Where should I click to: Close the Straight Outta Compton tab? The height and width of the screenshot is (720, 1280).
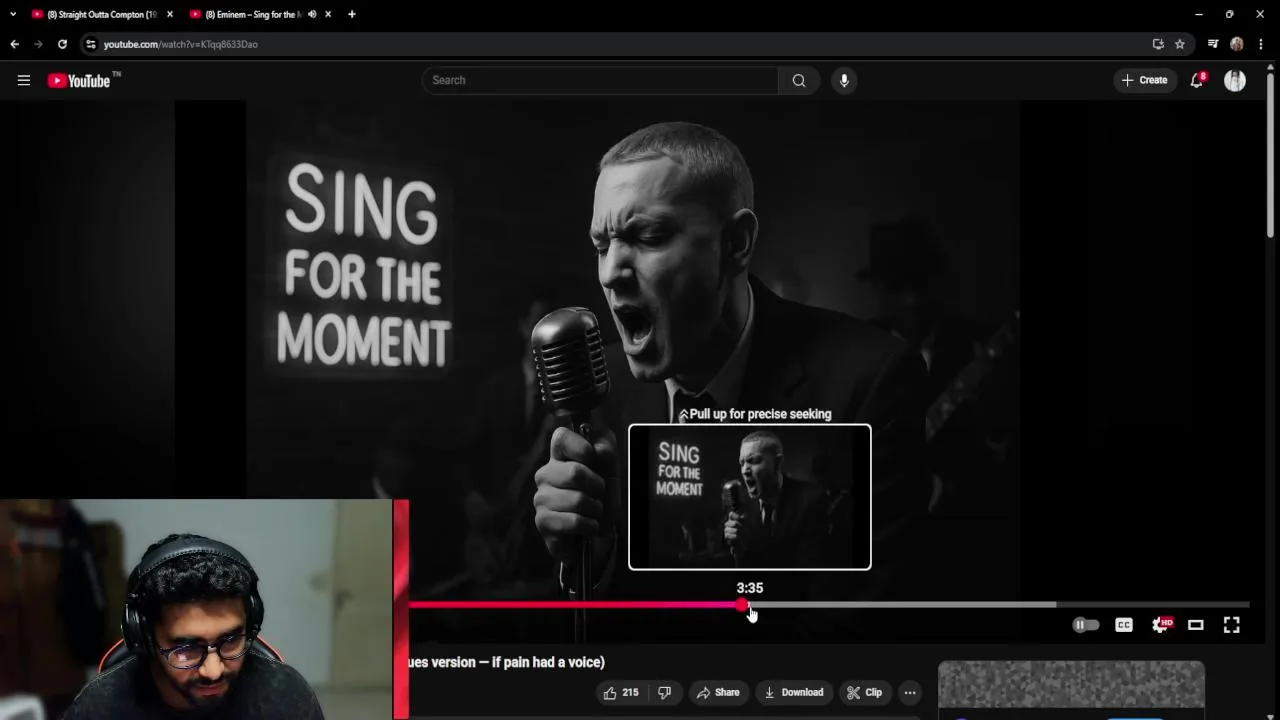point(169,14)
